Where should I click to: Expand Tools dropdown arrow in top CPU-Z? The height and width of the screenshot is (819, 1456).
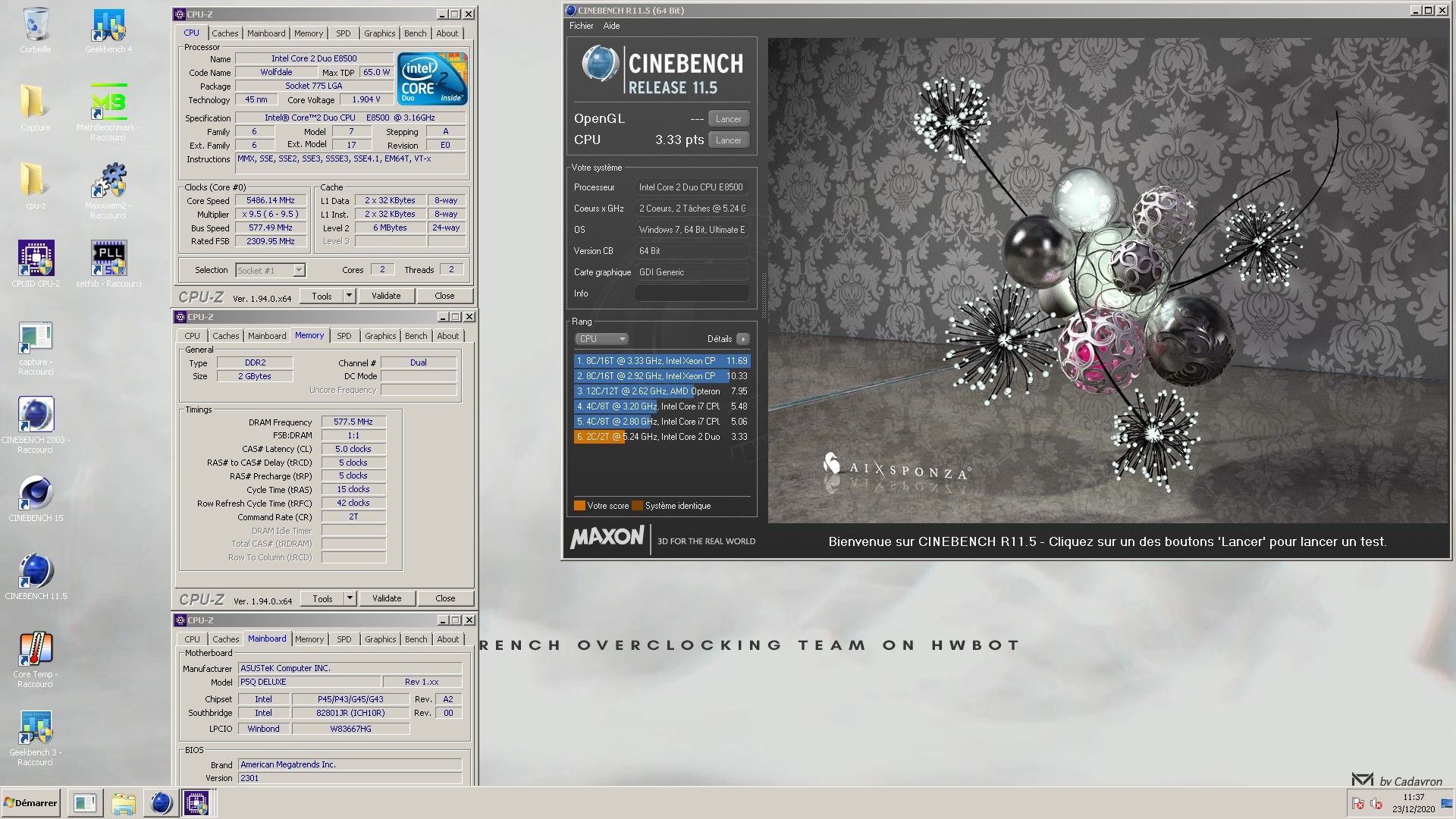(x=350, y=296)
